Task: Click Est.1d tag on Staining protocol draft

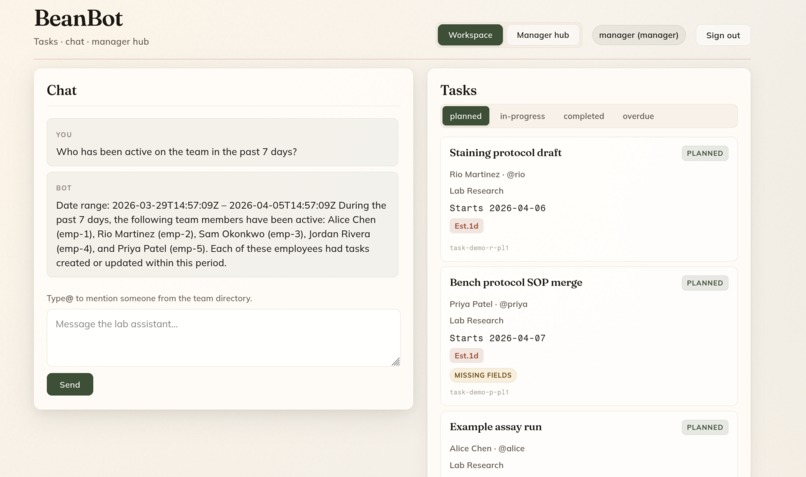Action: [x=466, y=226]
